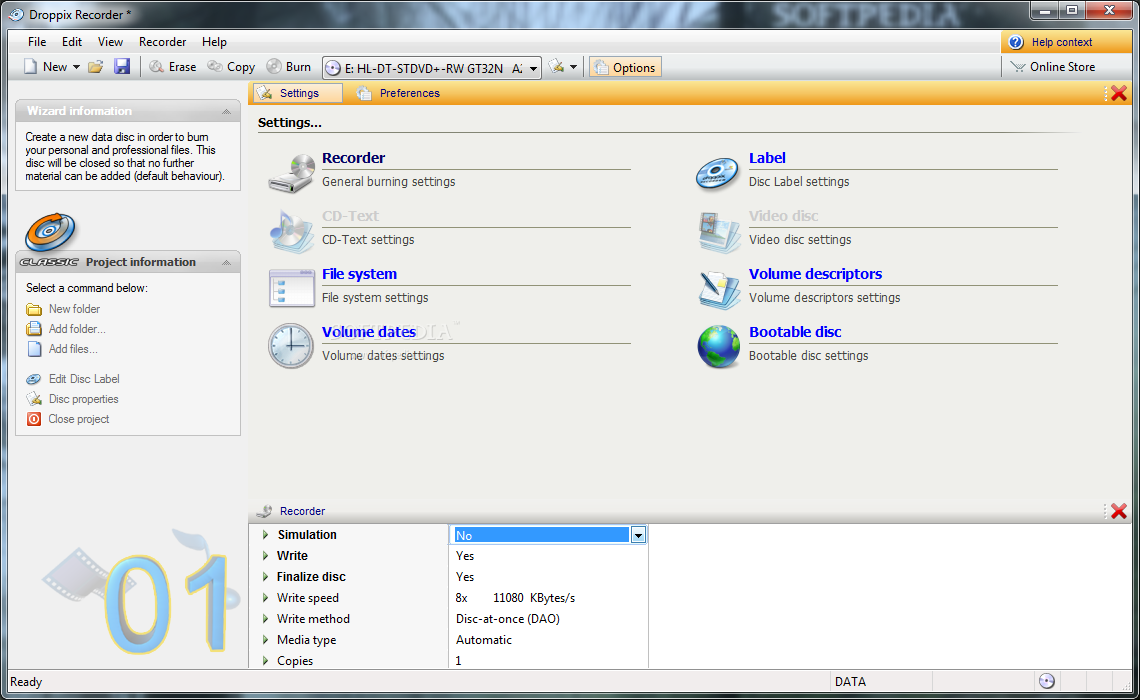Open Help context button
This screenshot has height=700, width=1140.
[x=1066, y=42]
